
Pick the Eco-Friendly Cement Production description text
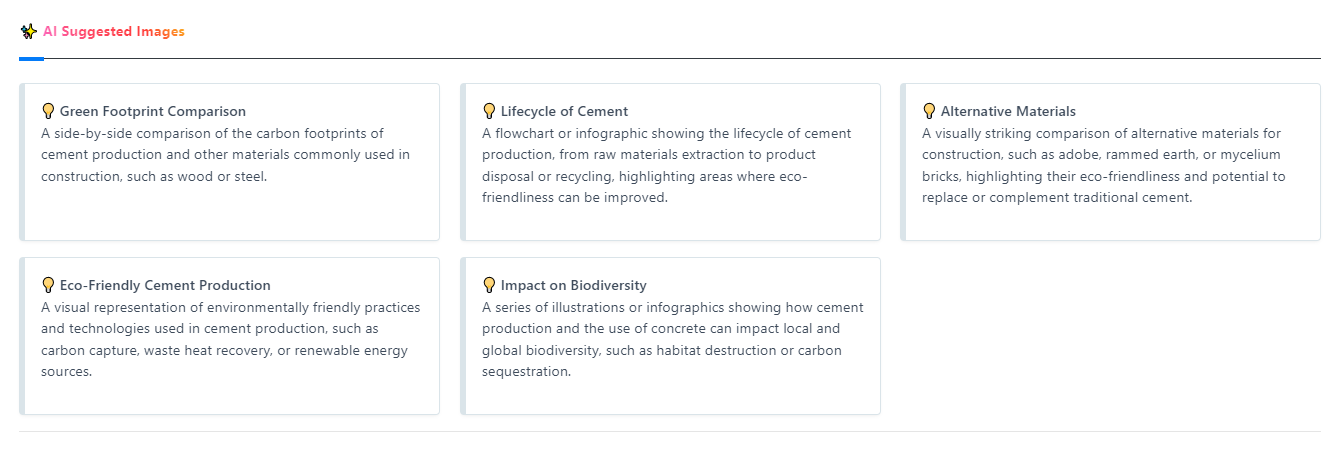pos(231,340)
